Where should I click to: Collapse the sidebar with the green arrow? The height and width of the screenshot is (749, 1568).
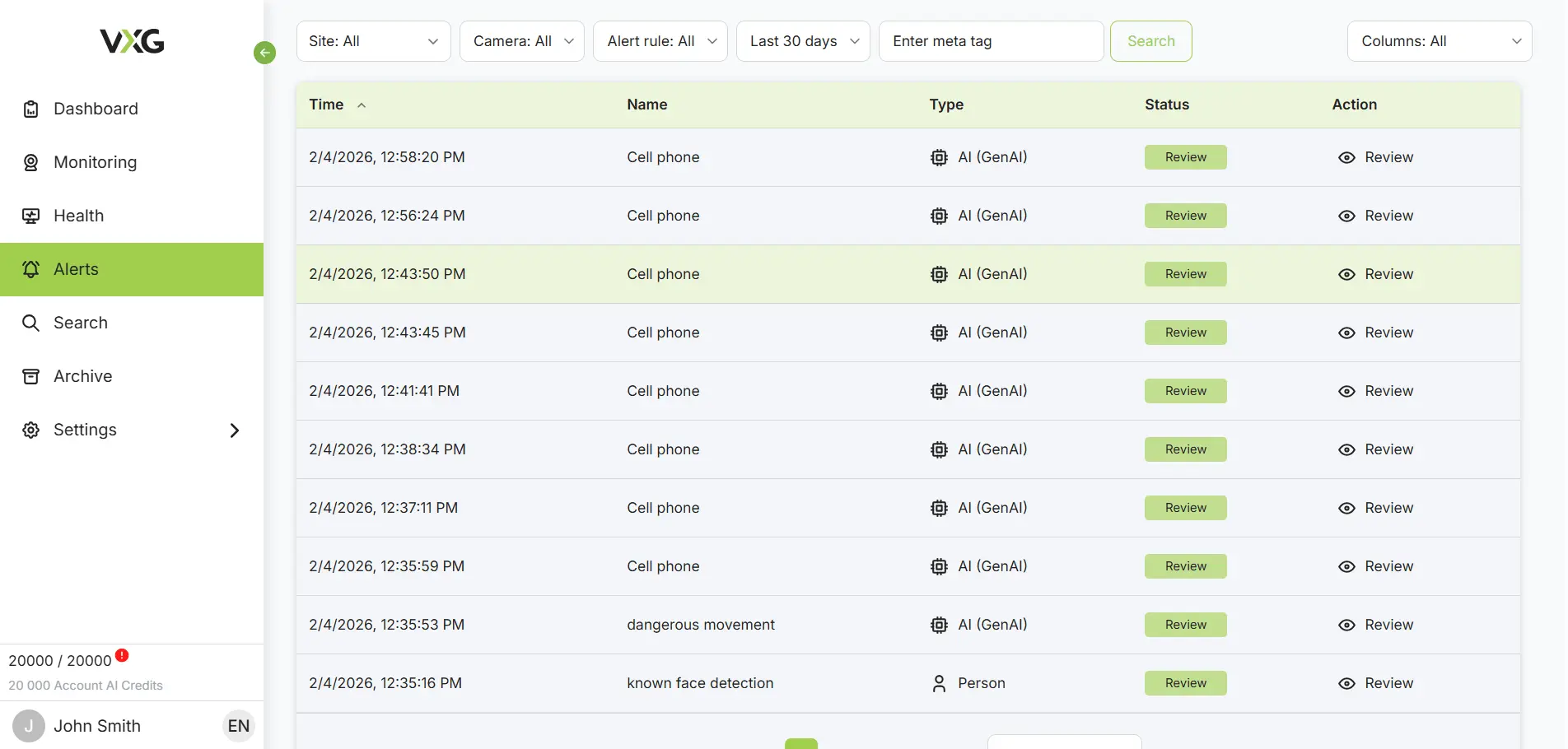(x=264, y=53)
